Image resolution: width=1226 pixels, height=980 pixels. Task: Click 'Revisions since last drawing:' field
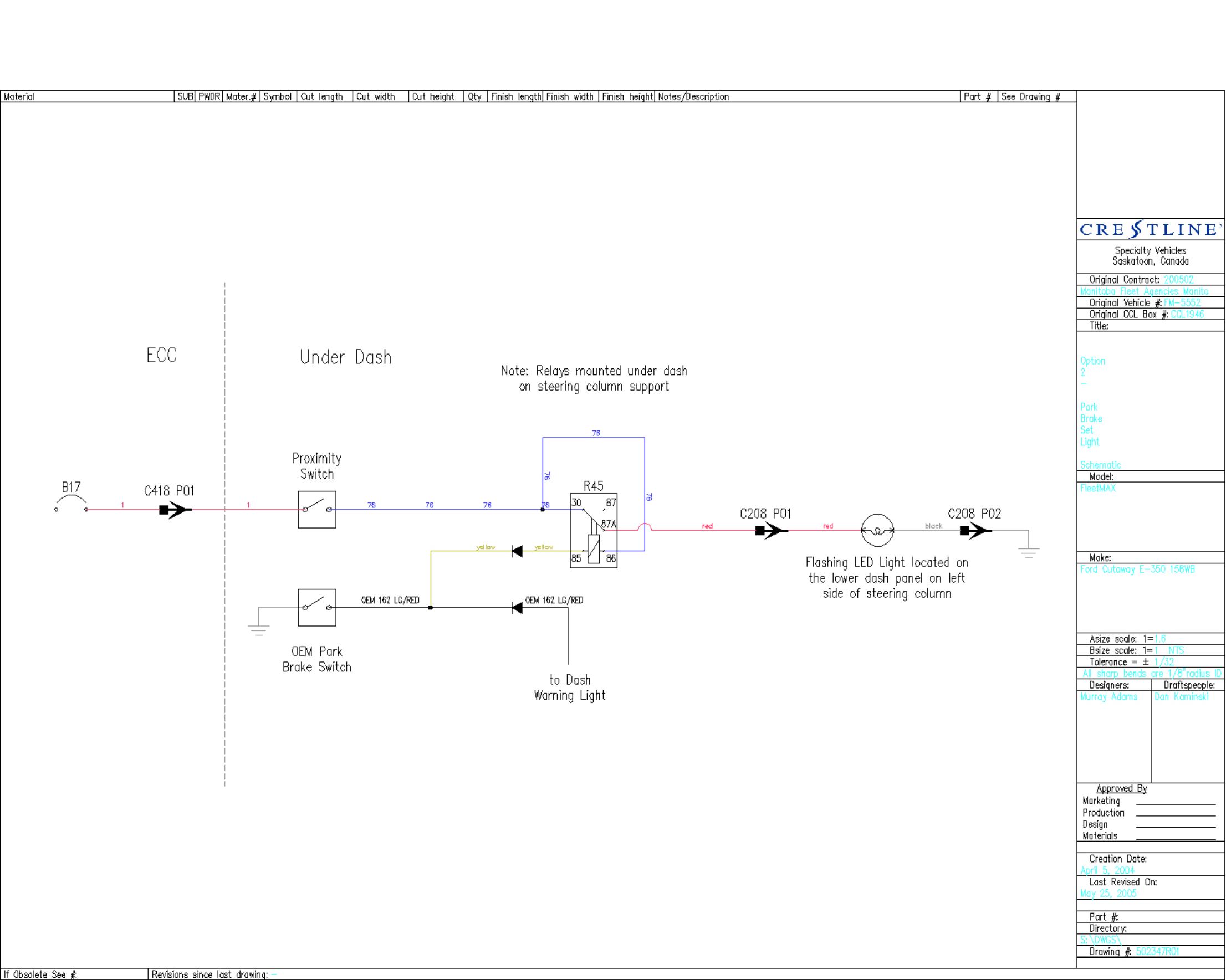tap(612, 974)
